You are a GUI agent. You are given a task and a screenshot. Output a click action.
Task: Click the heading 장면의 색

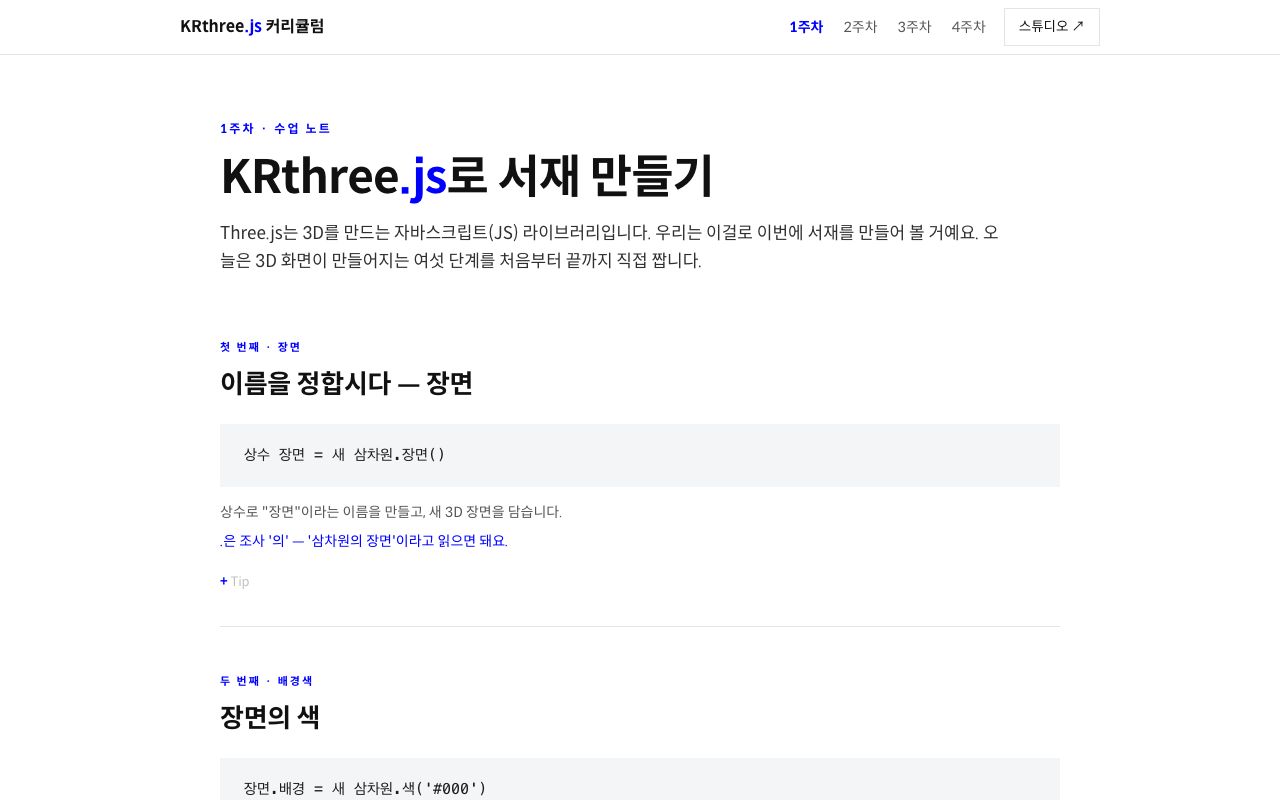[x=270, y=717]
